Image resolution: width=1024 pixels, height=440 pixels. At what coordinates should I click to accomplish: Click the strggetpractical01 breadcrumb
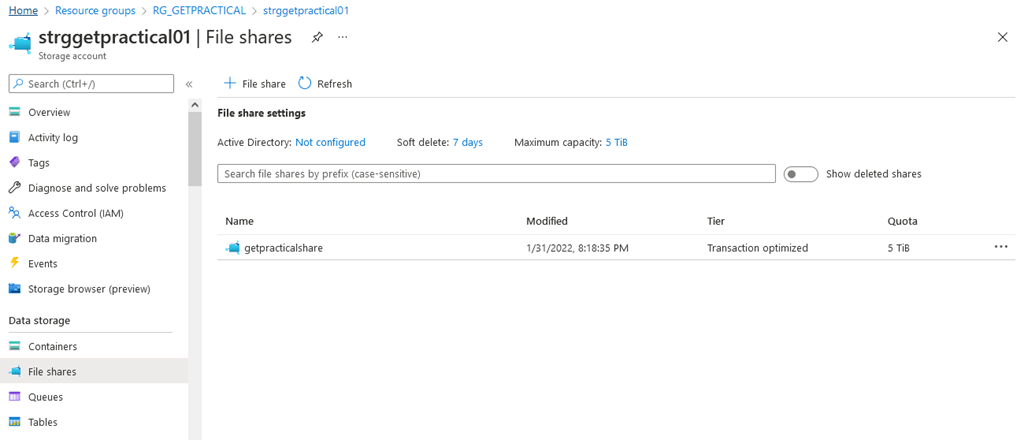click(x=306, y=11)
